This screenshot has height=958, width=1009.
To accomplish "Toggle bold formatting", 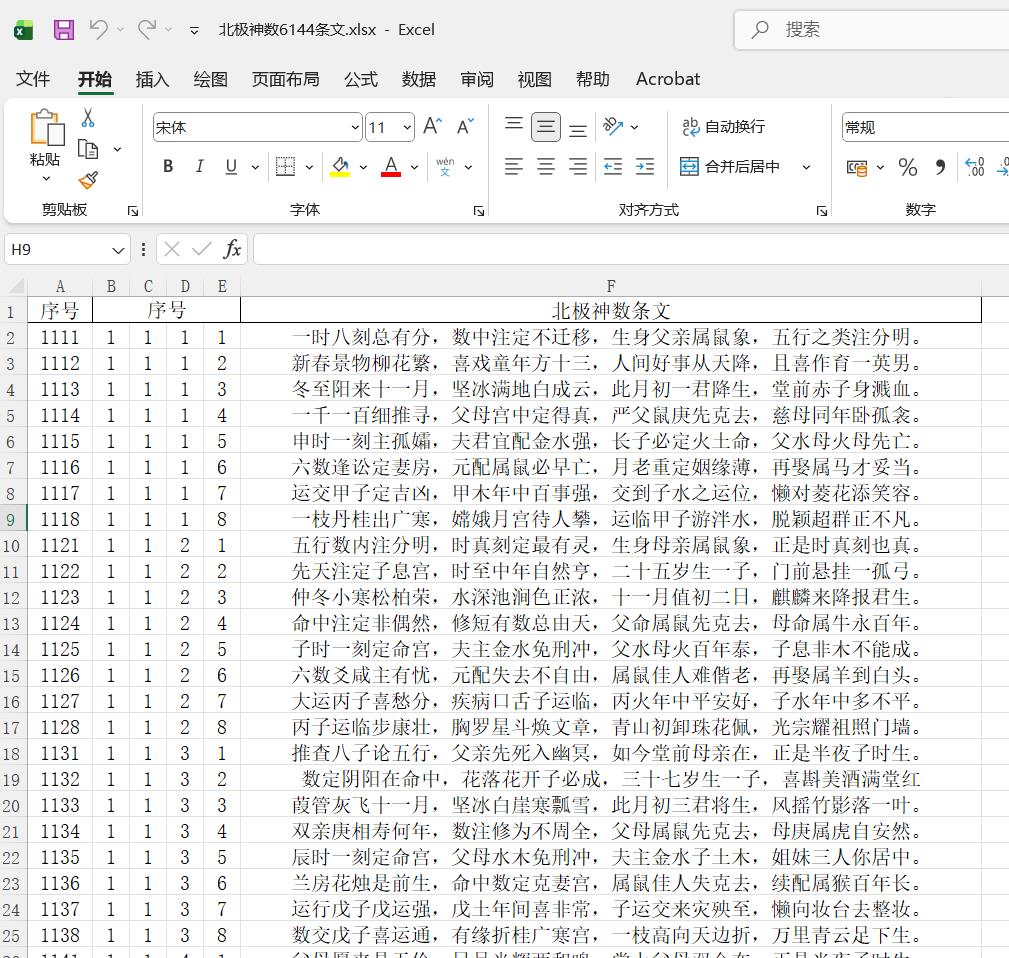I will pos(167,166).
